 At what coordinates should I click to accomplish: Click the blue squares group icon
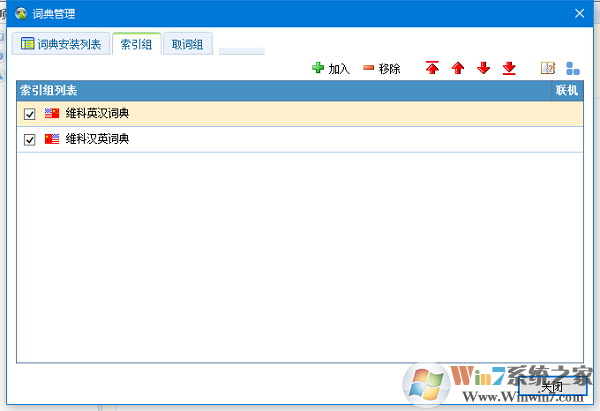[x=572, y=68]
